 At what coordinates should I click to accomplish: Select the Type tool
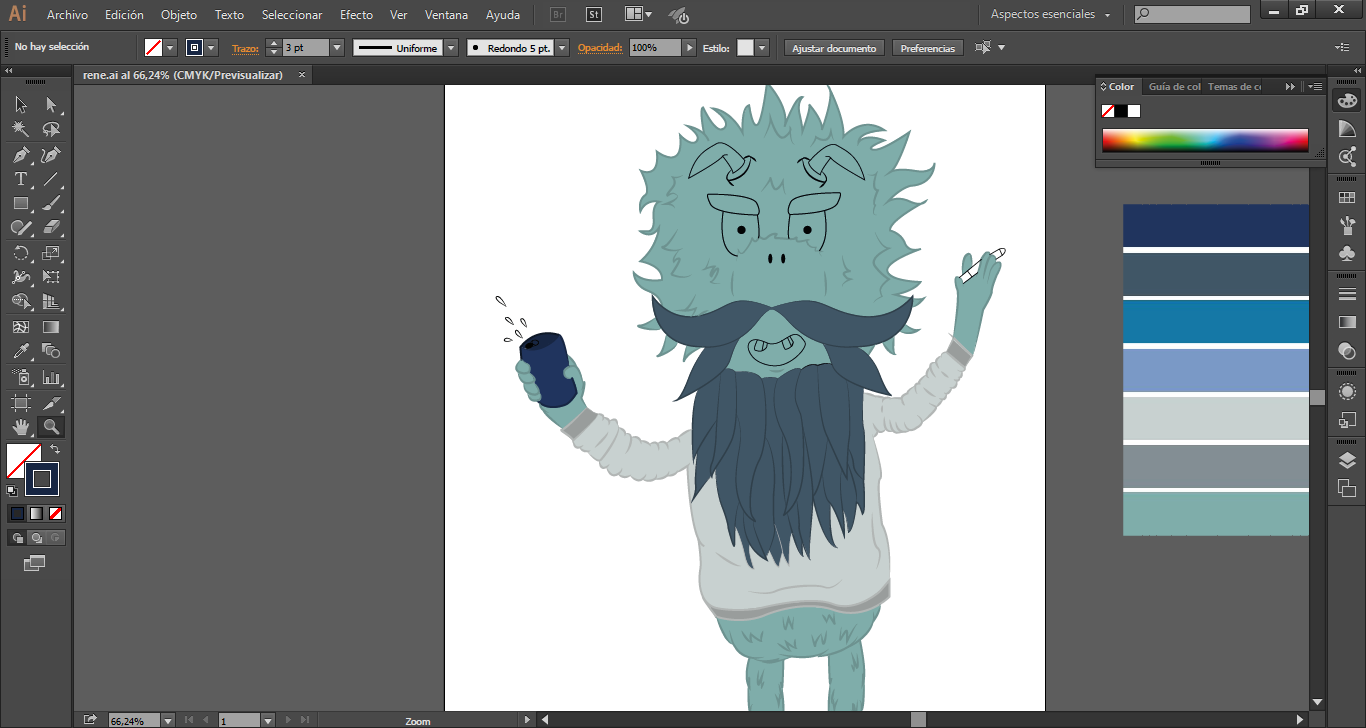(20, 179)
